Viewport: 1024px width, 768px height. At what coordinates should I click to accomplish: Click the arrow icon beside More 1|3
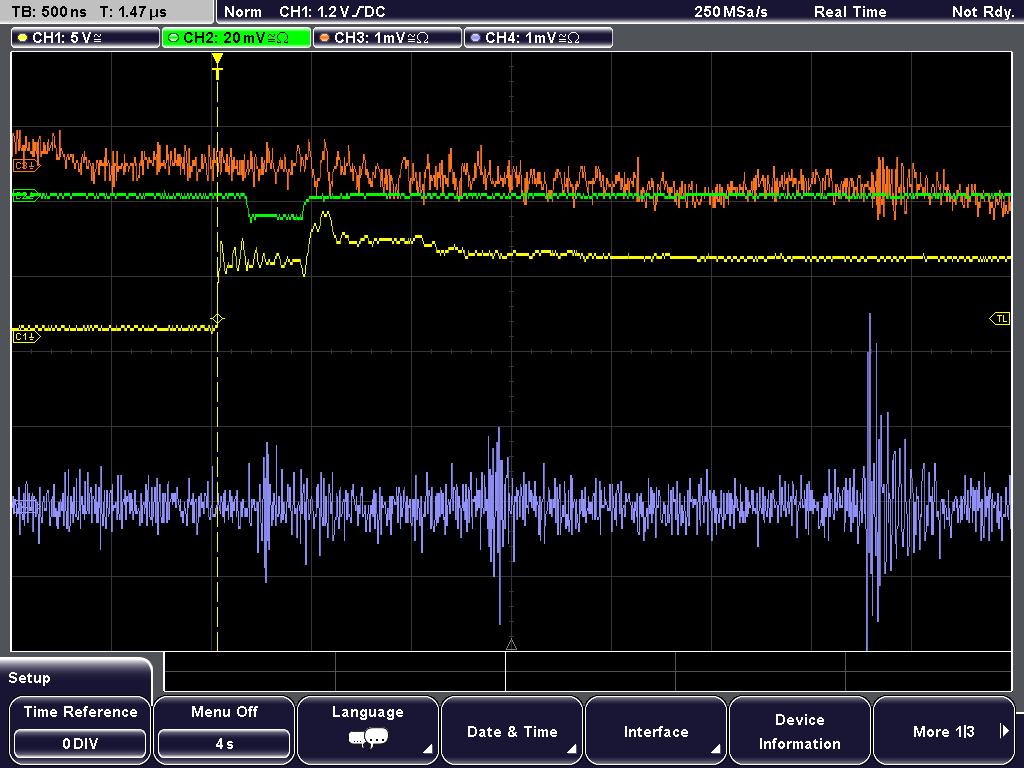(1004, 731)
